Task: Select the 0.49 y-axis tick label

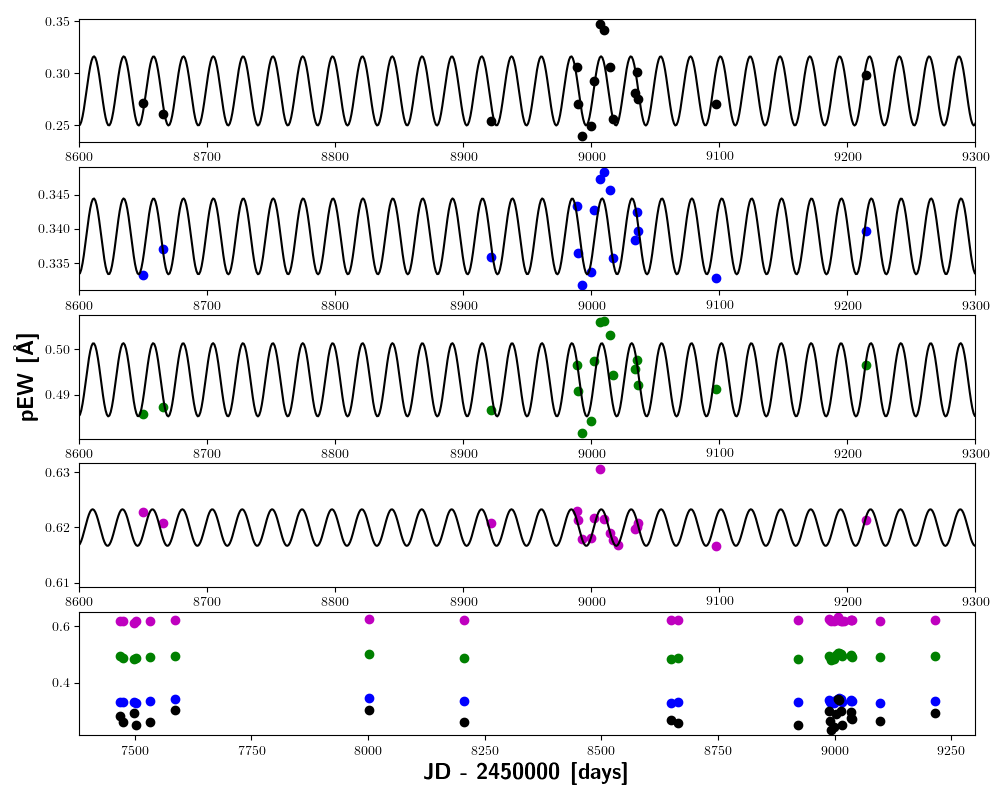Action: [57, 396]
